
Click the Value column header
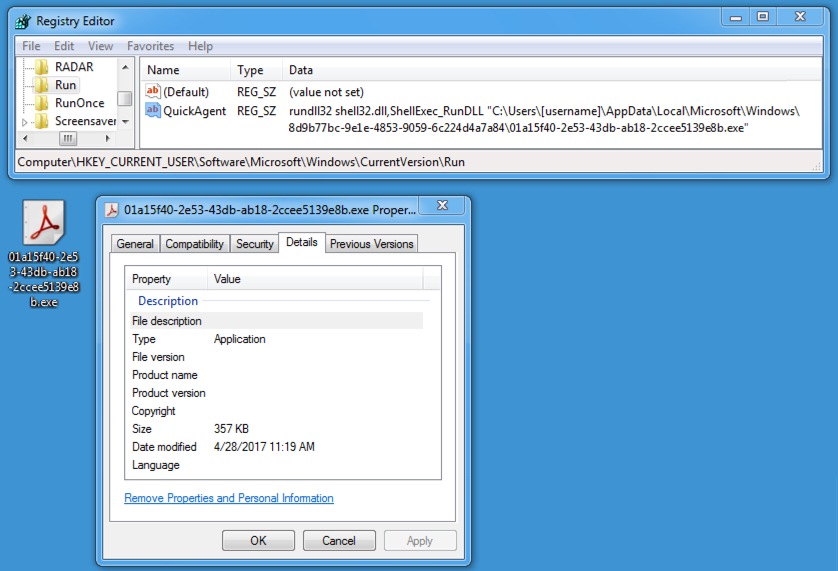[x=315, y=279]
